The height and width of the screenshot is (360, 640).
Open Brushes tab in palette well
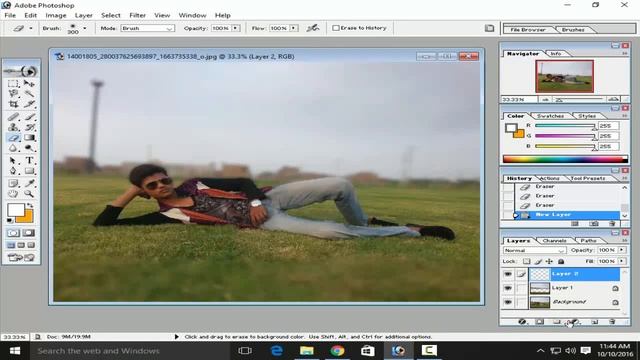(573, 29)
